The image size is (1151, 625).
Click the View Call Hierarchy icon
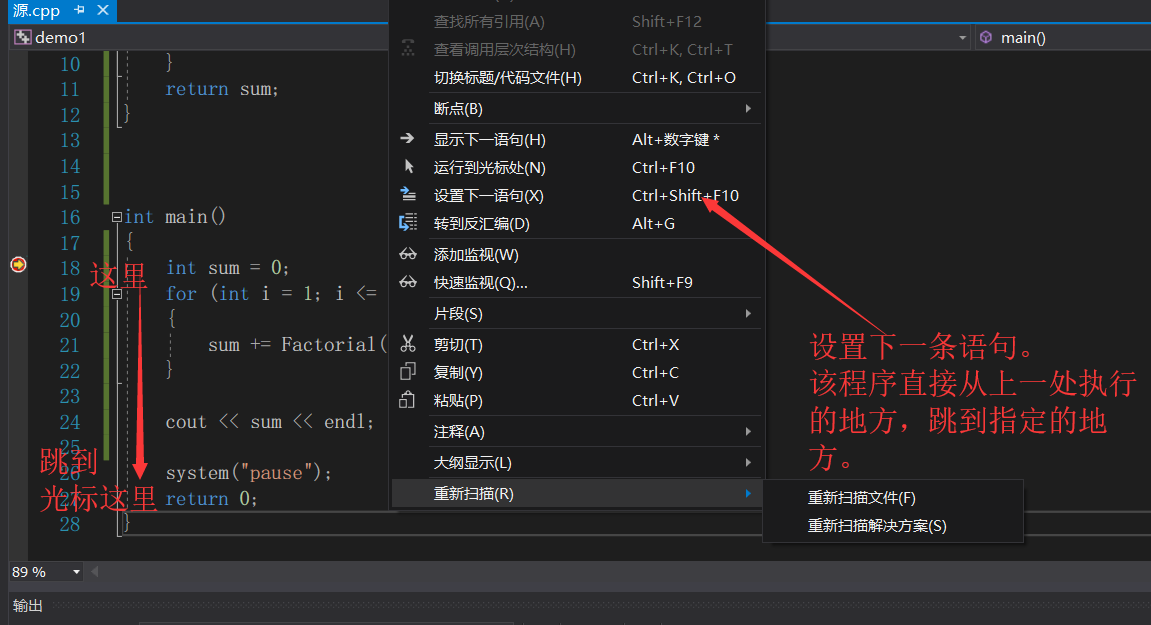point(407,49)
